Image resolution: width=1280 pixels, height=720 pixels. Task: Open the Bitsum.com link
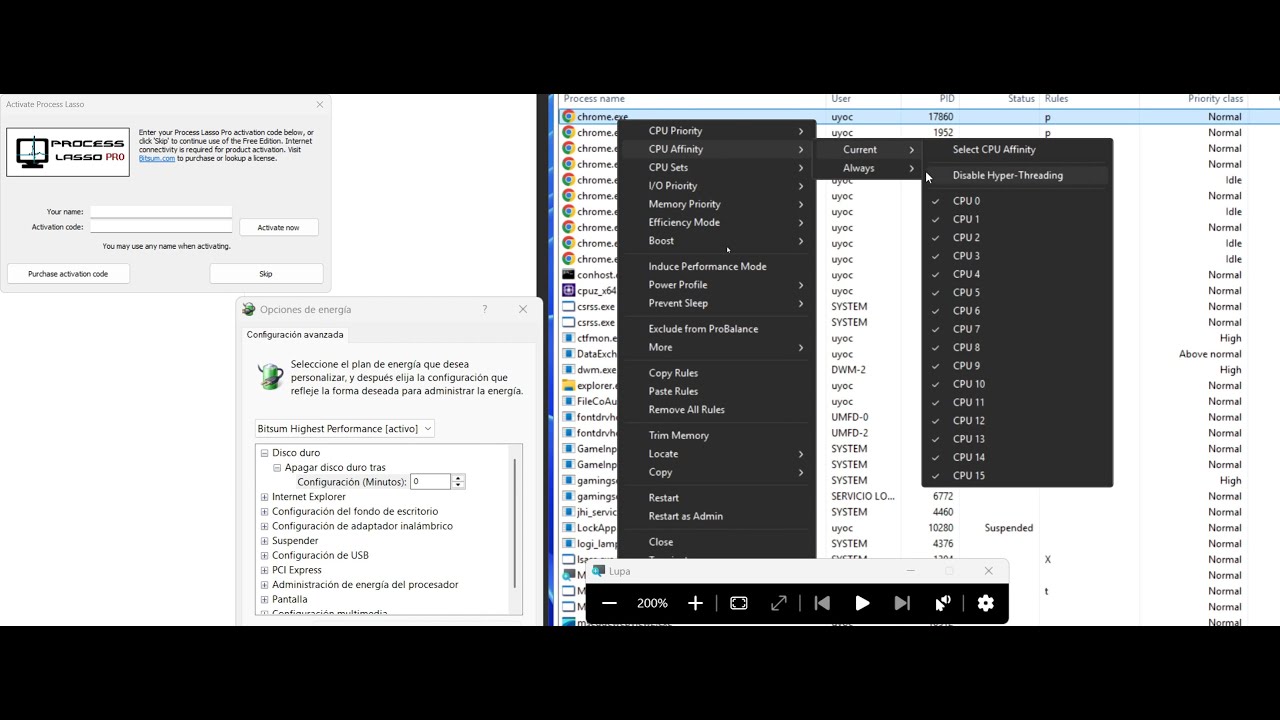[157, 158]
